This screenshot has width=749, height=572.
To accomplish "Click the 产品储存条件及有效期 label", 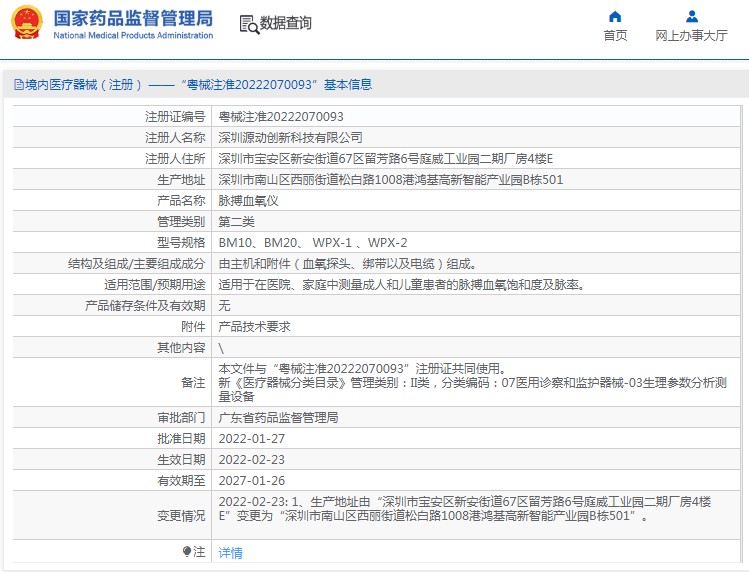I will click(x=145, y=306).
